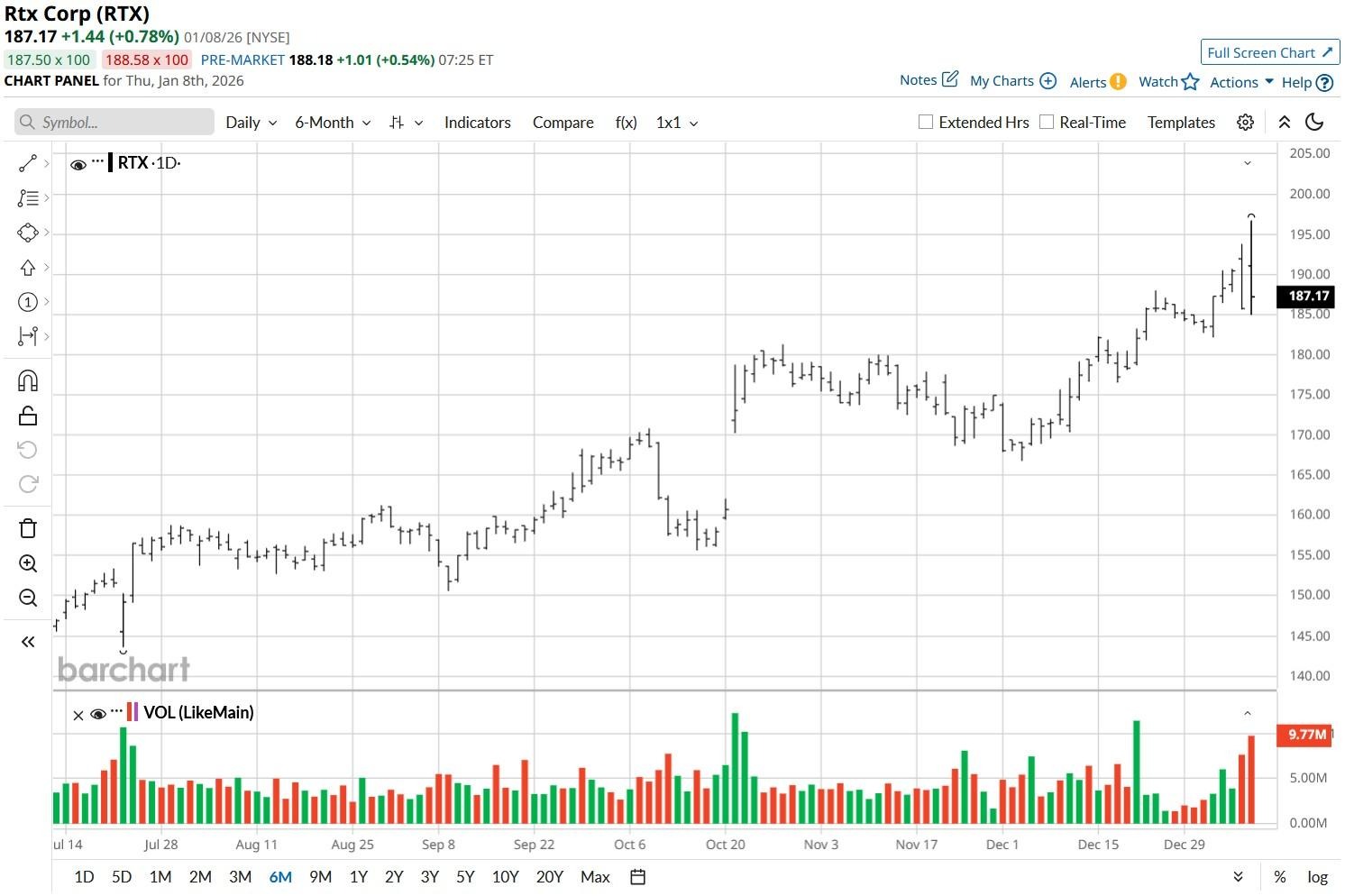
Task: Select the 10Y time range
Action: (x=505, y=877)
